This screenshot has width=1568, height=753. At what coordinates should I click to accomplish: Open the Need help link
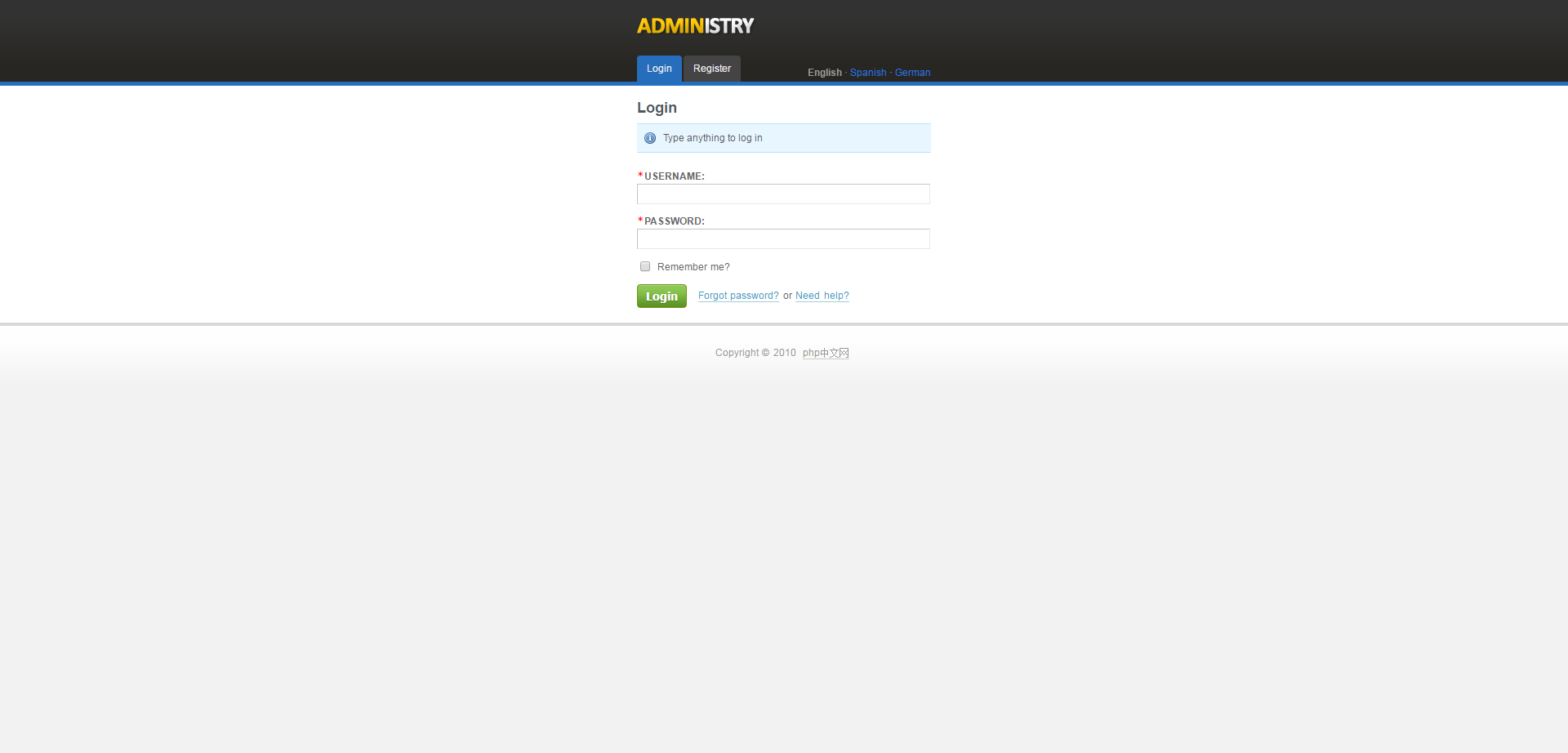[x=822, y=296]
